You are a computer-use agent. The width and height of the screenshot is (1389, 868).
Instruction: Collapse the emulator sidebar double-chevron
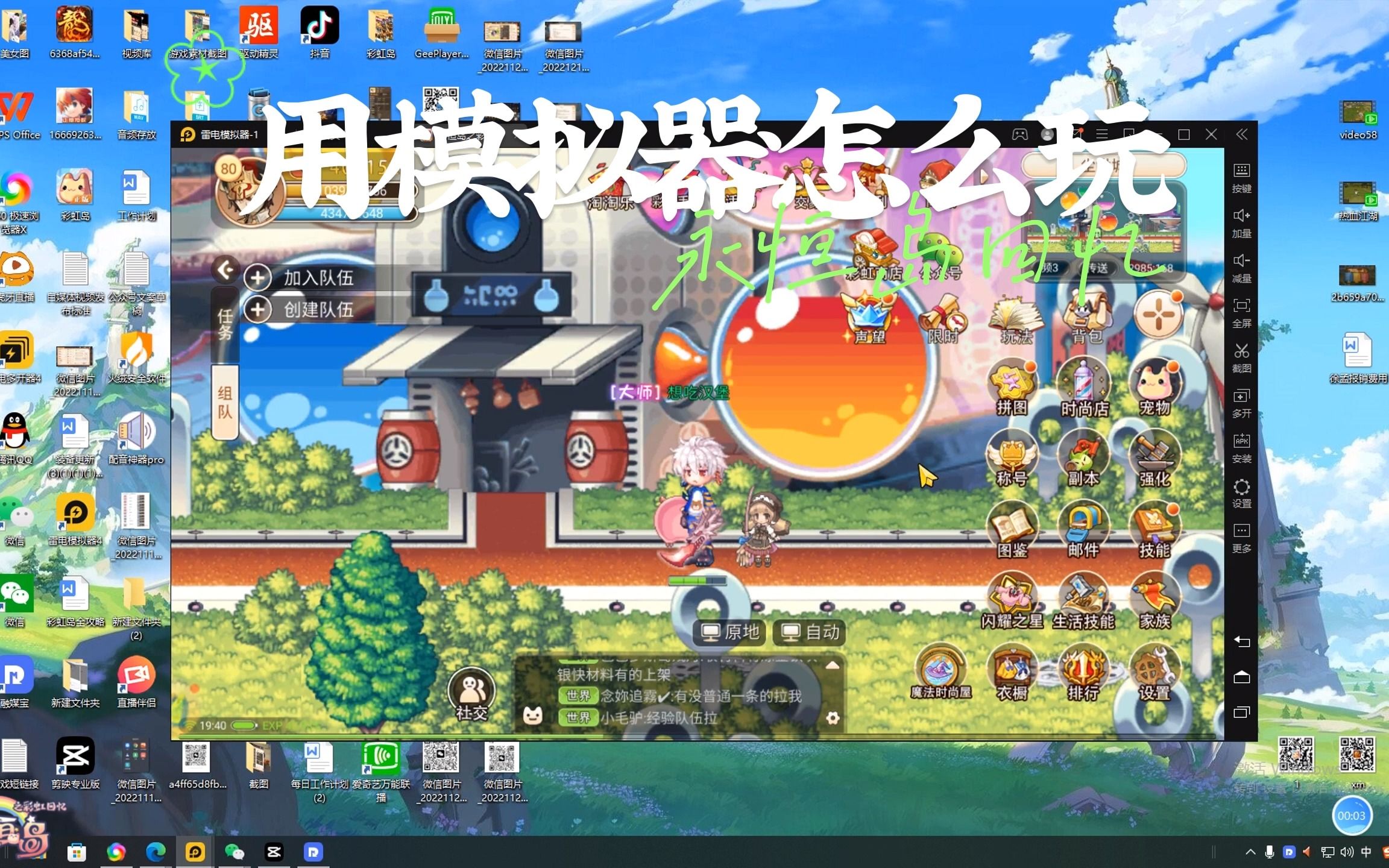point(1242,134)
